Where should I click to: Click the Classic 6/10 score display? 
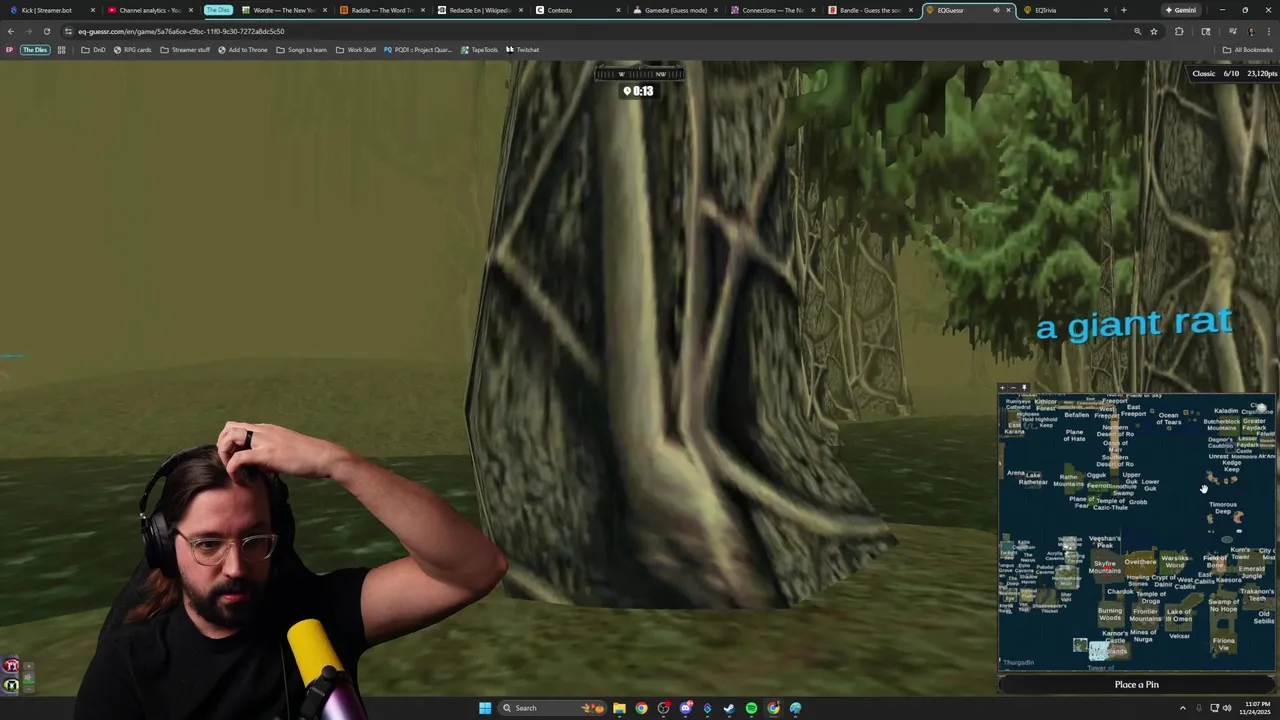coord(1234,73)
